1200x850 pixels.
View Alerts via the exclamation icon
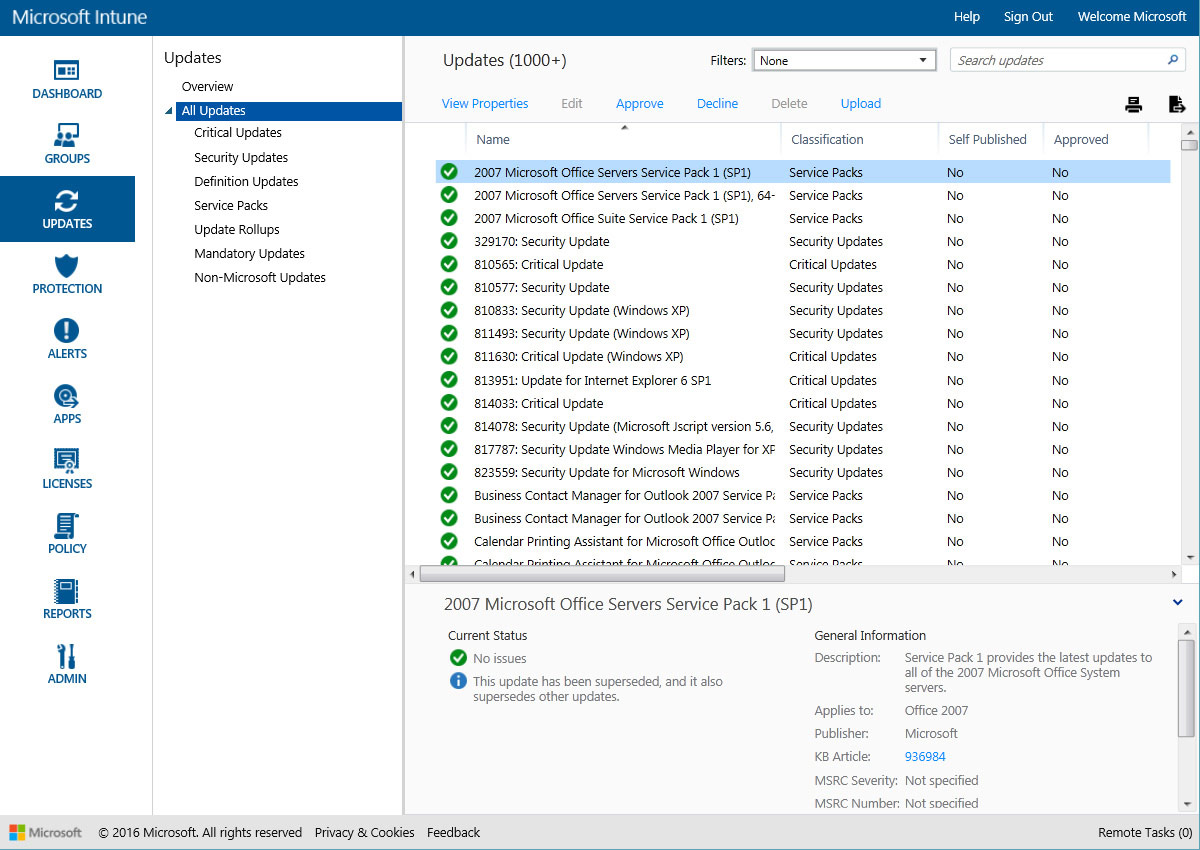[x=67, y=330]
